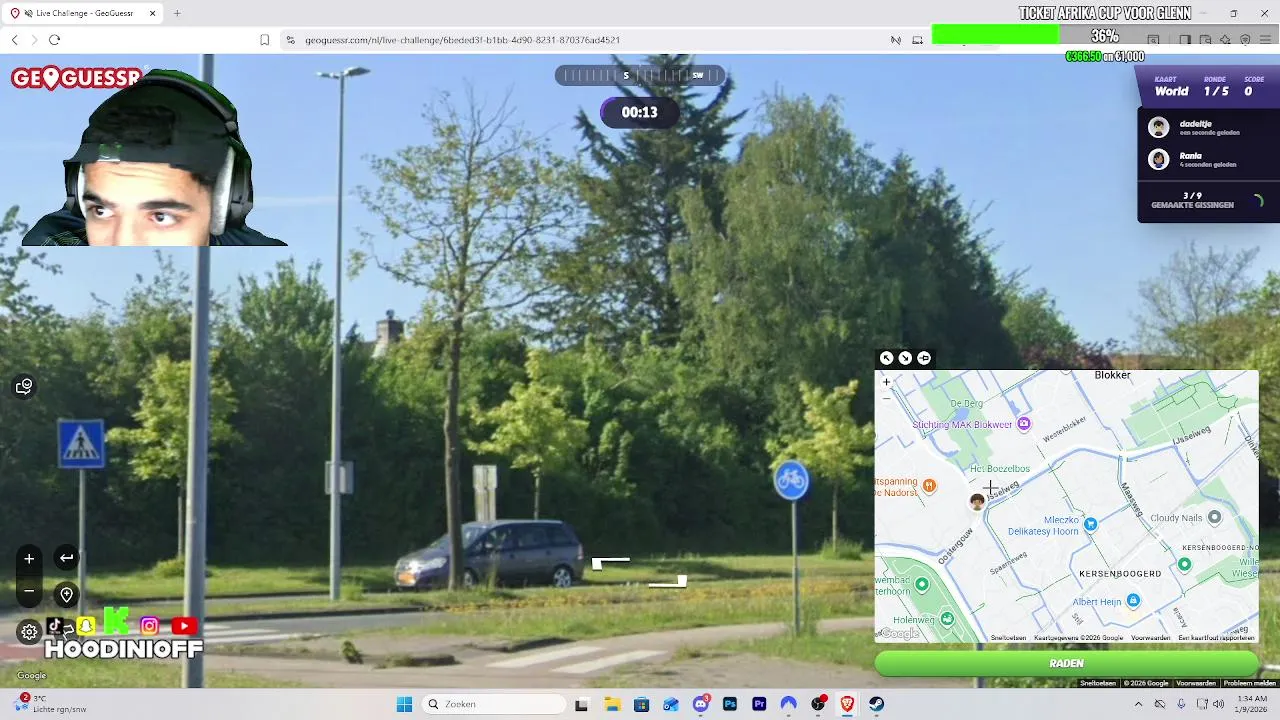The image size is (1280, 720).
Task: Open the game settings gear
Action: click(29, 631)
